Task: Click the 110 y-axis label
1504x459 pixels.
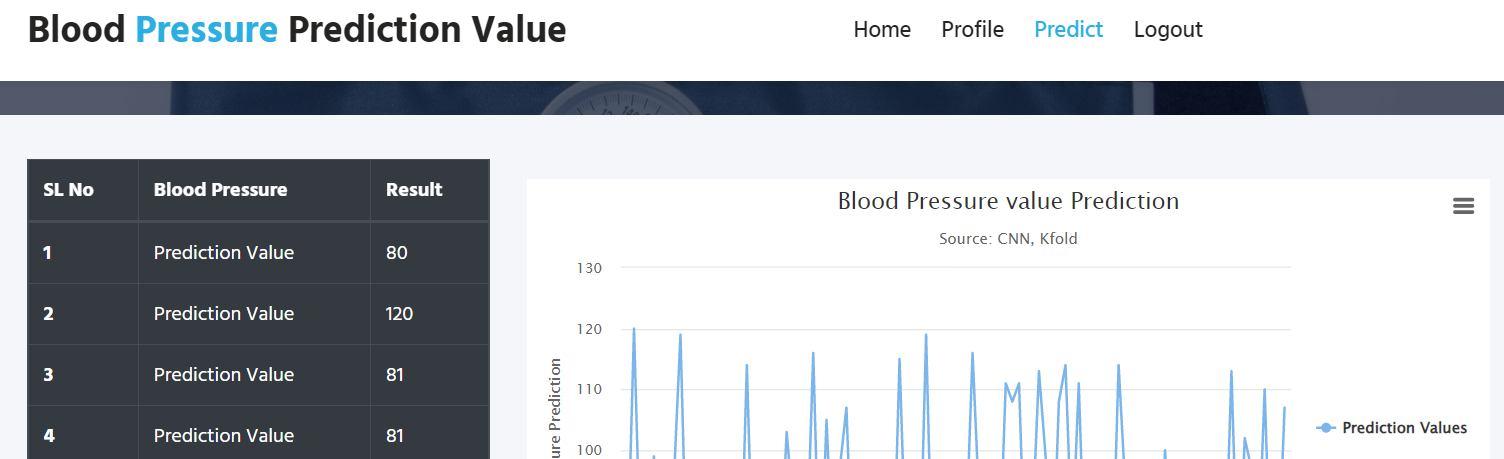Action: [589, 390]
